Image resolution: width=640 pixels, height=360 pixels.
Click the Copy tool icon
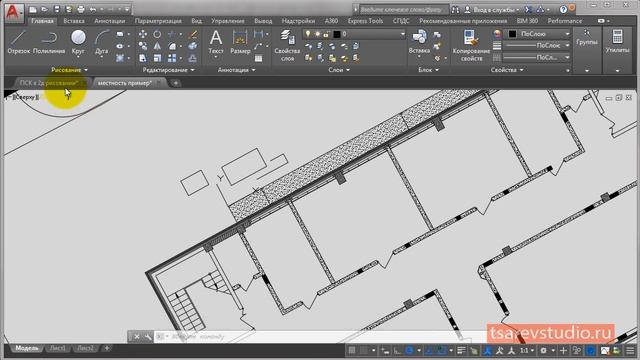point(142,46)
